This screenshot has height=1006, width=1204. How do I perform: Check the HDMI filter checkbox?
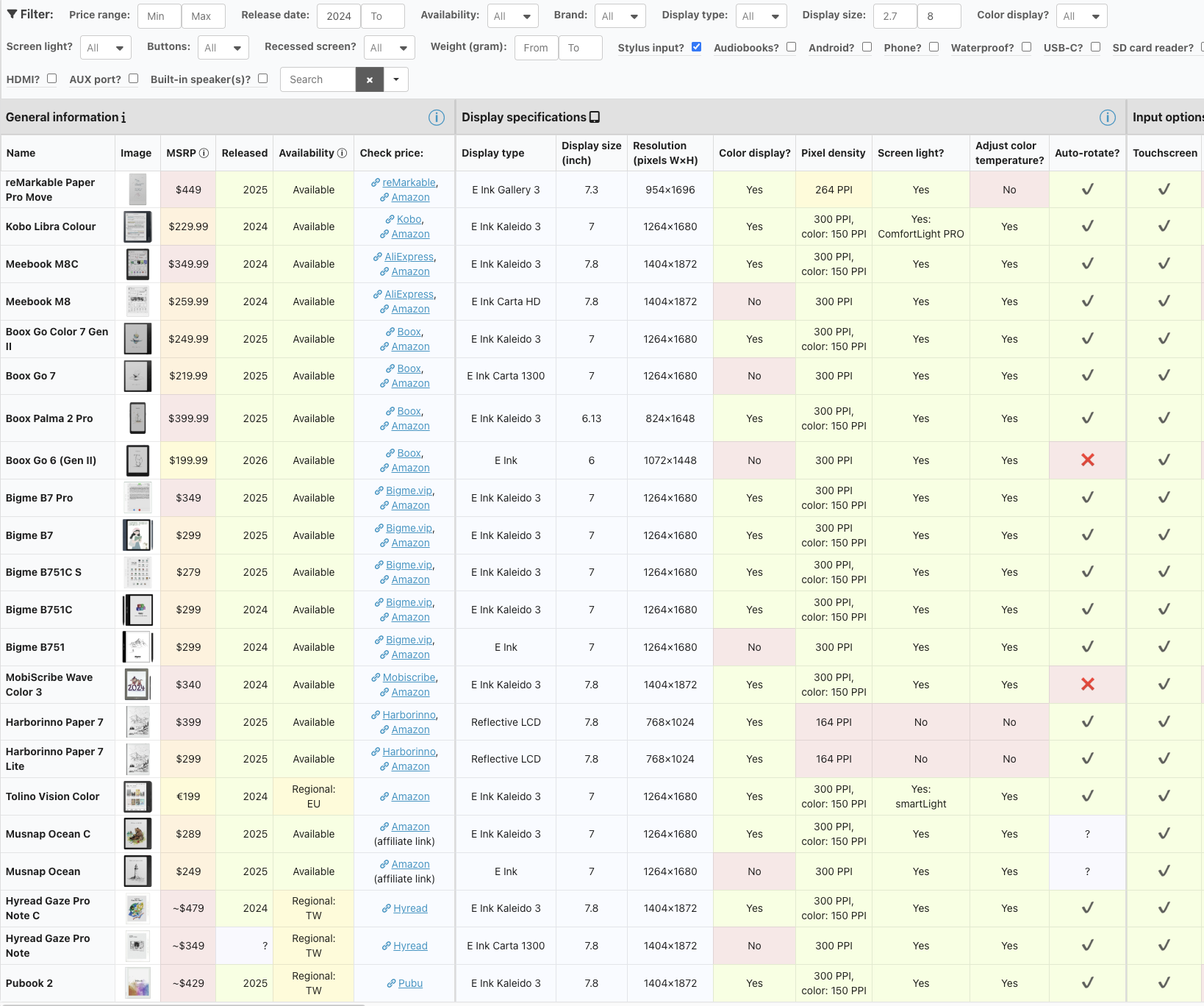click(51, 79)
